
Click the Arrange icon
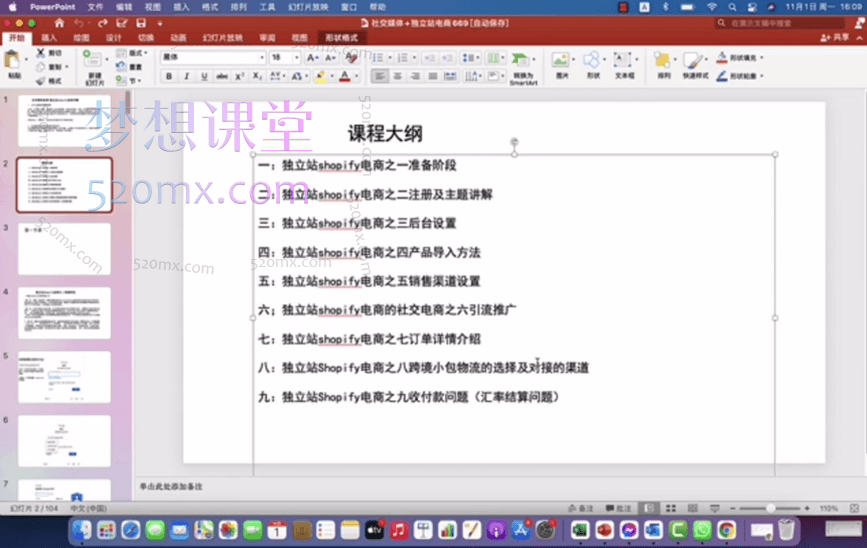coord(662,60)
